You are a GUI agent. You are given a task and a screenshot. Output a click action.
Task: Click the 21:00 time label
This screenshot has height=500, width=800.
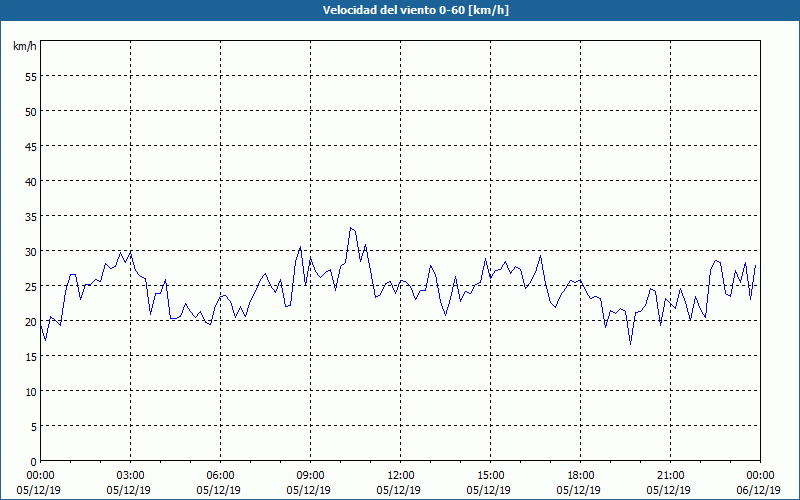coord(670,476)
